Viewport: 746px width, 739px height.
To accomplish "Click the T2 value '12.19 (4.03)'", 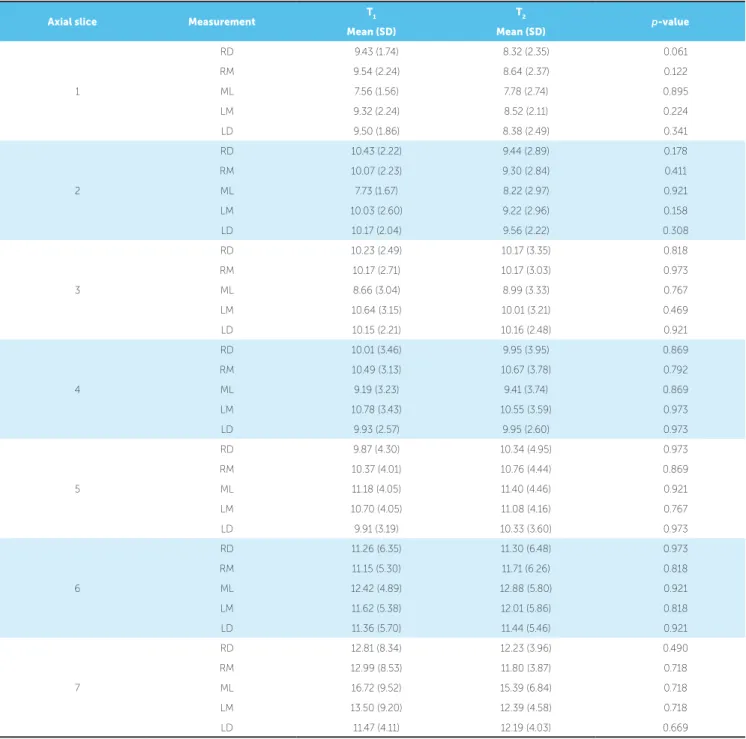I will coord(526,728).
